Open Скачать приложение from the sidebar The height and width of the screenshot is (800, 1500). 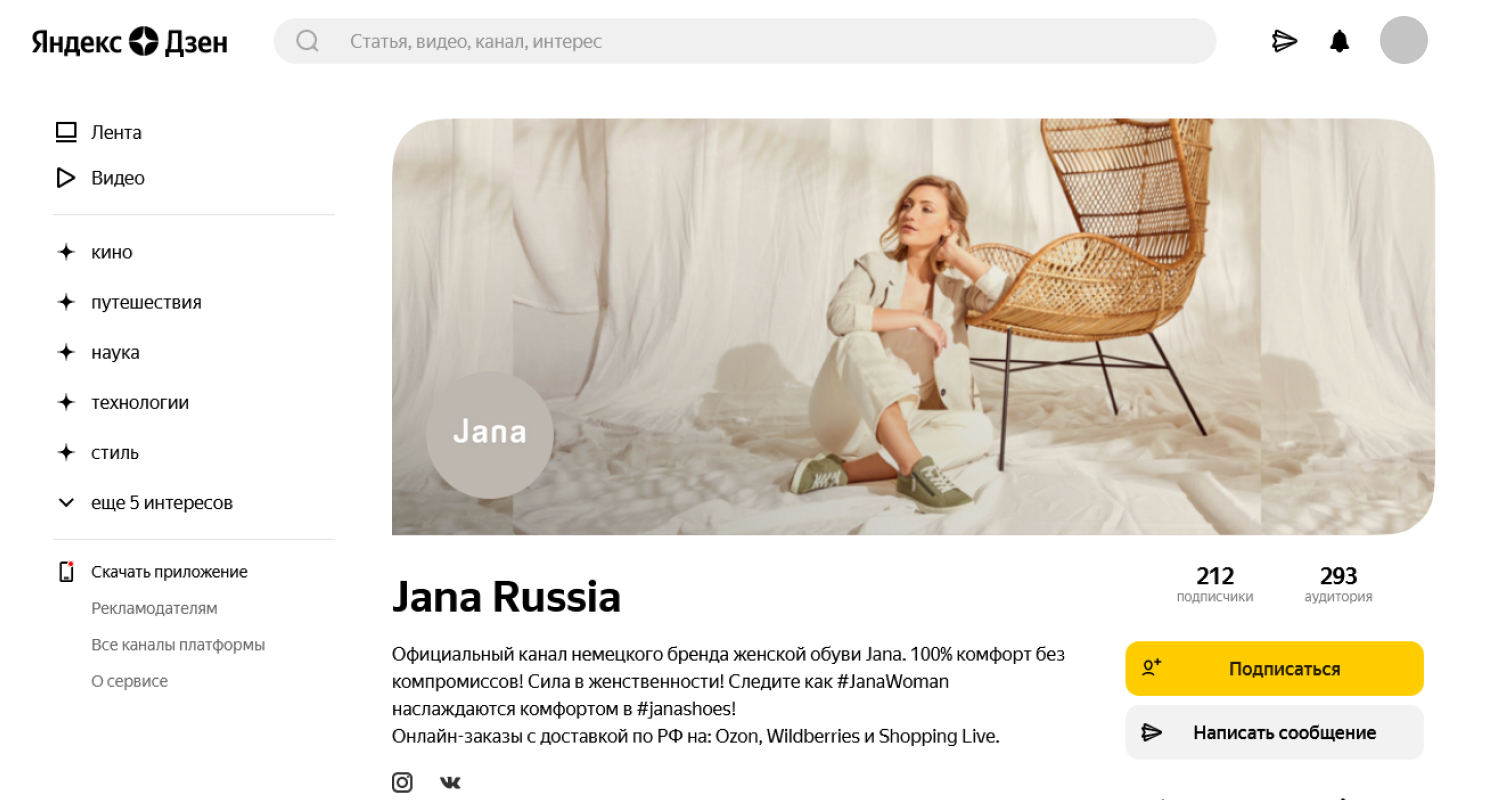pyautogui.click(x=169, y=571)
